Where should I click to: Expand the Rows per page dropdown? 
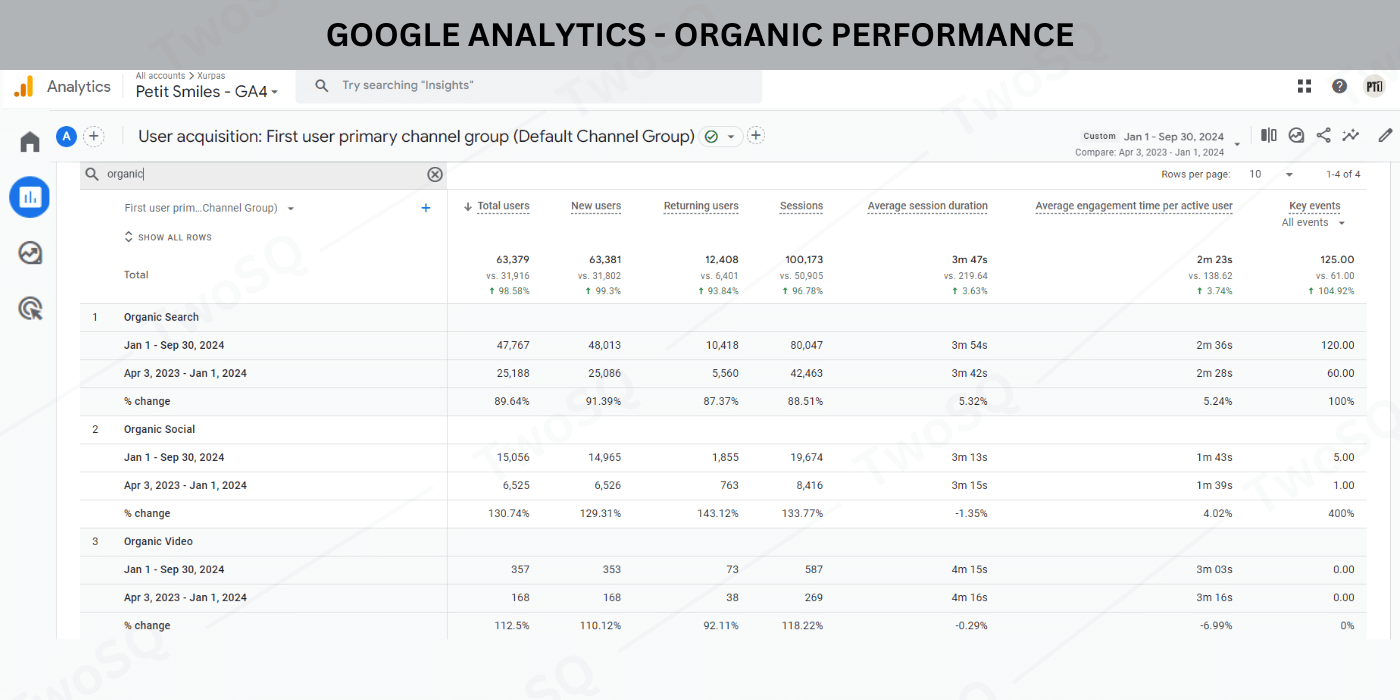point(1270,174)
